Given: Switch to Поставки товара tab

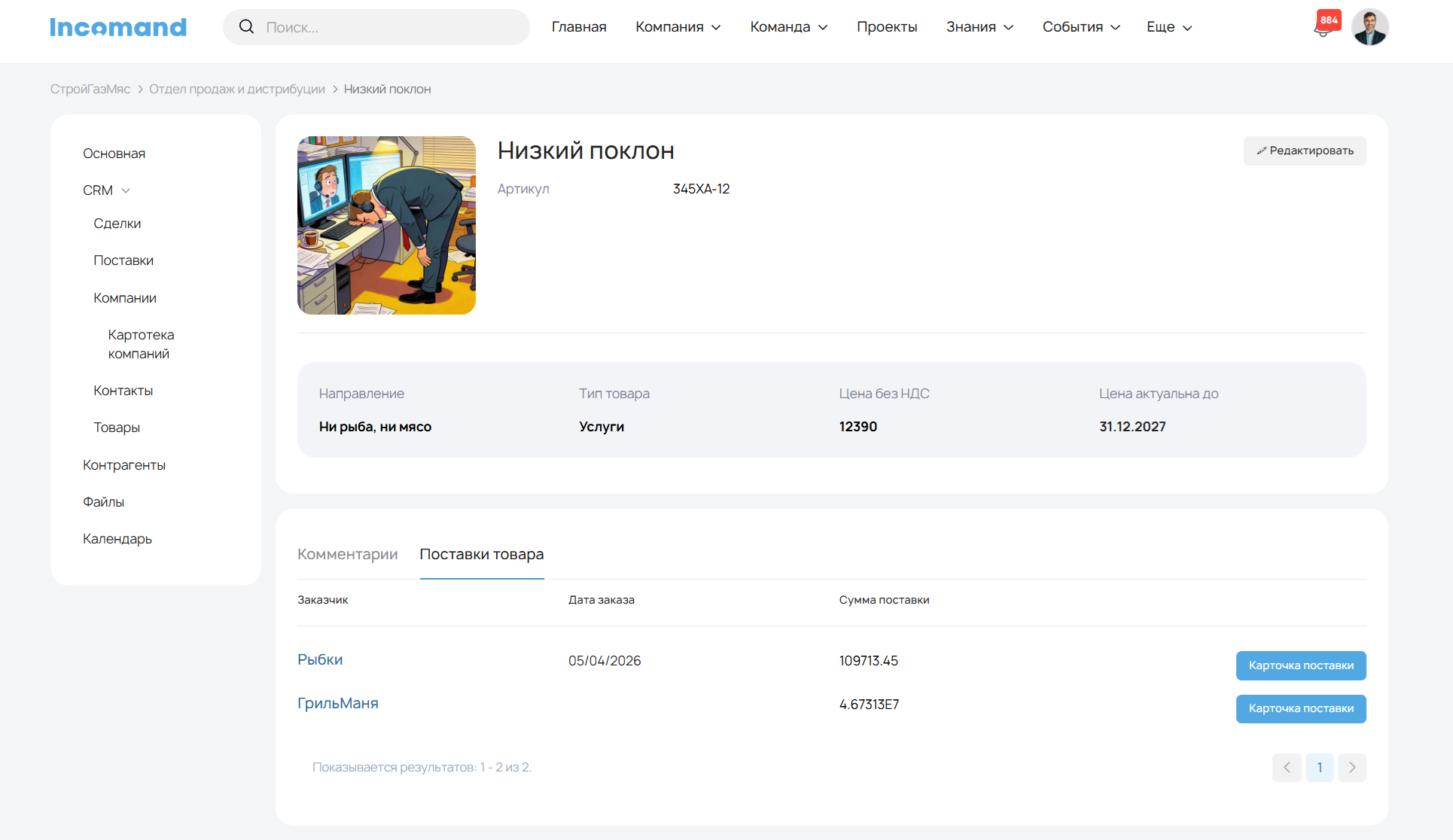Looking at the screenshot, I should coord(482,554).
